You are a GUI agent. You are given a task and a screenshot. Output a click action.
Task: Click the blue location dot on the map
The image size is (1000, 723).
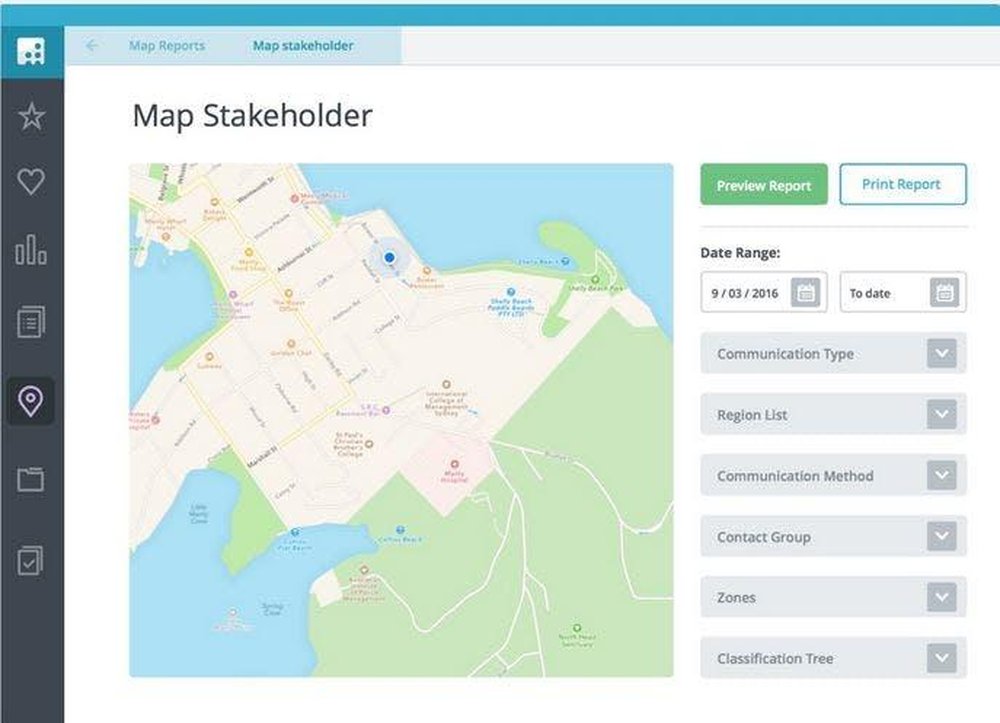pos(389,258)
